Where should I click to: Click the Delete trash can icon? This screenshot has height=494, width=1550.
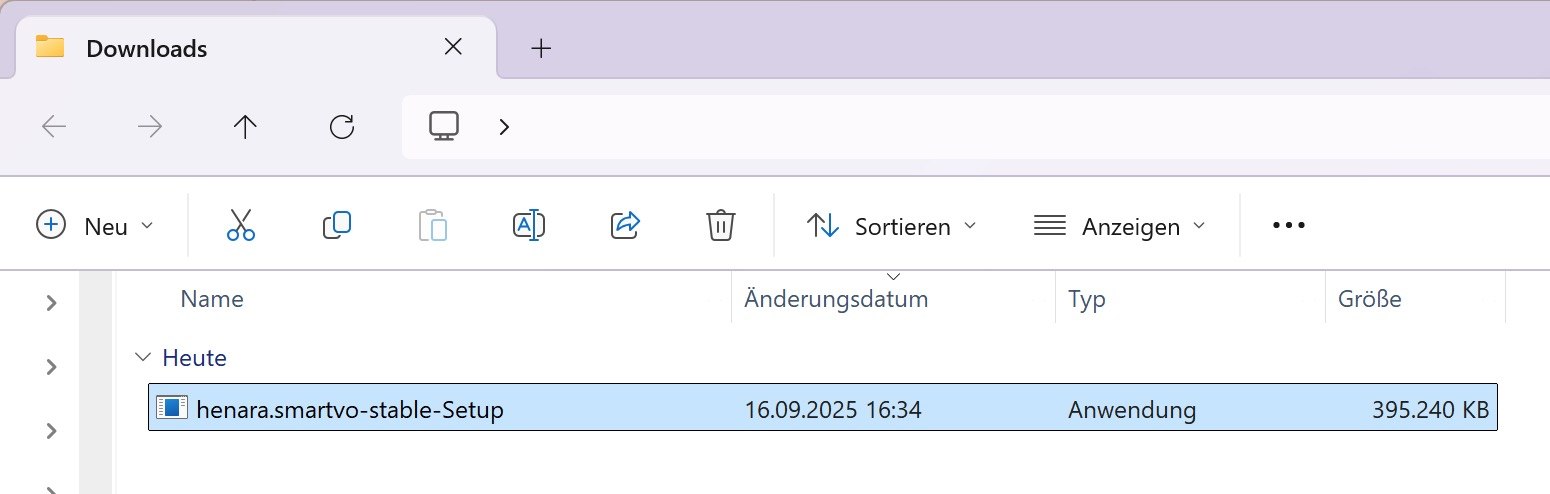[x=721, y=226]
